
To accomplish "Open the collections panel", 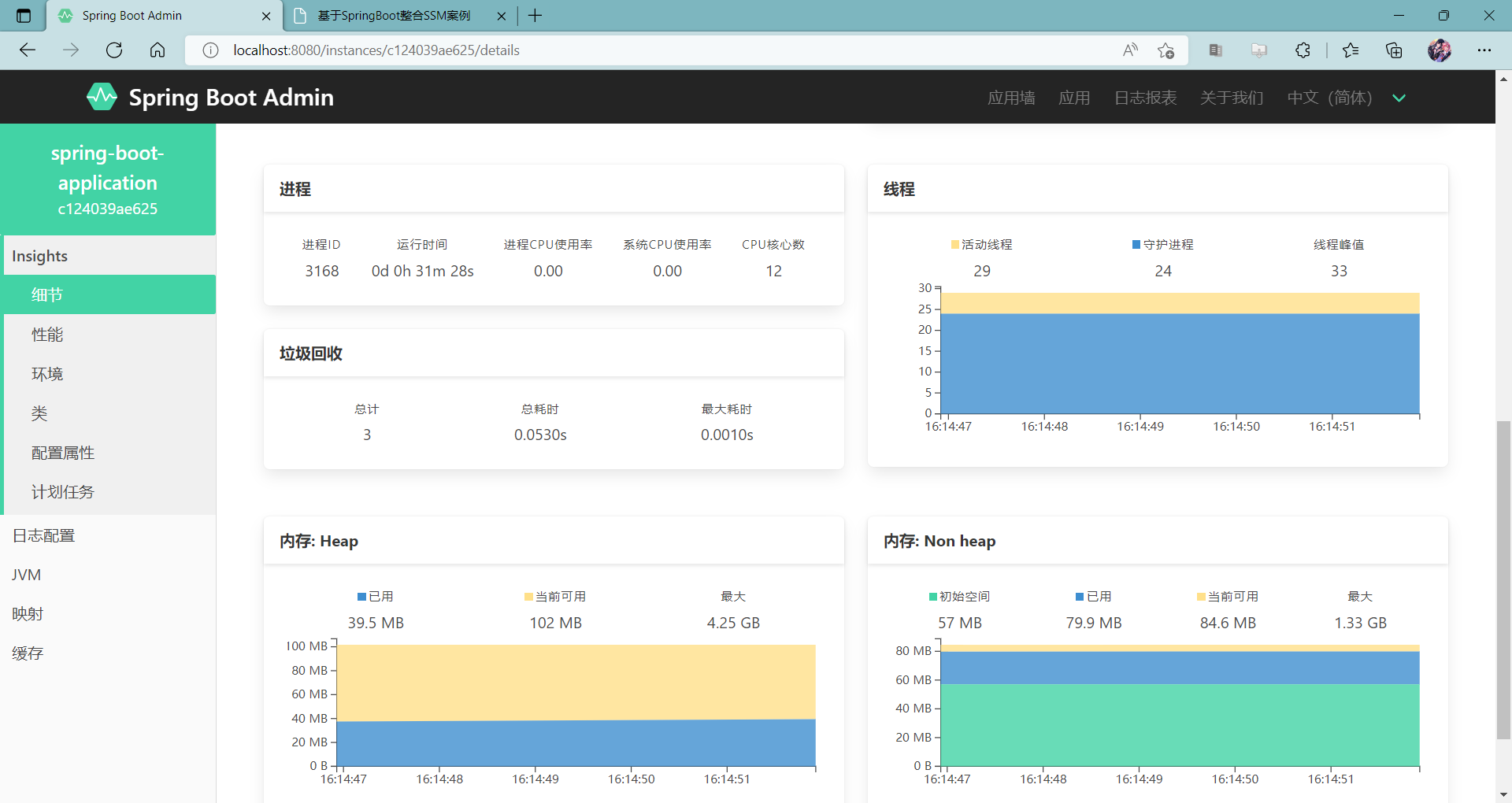I will pyautogui.click(x=1394, y=50).
